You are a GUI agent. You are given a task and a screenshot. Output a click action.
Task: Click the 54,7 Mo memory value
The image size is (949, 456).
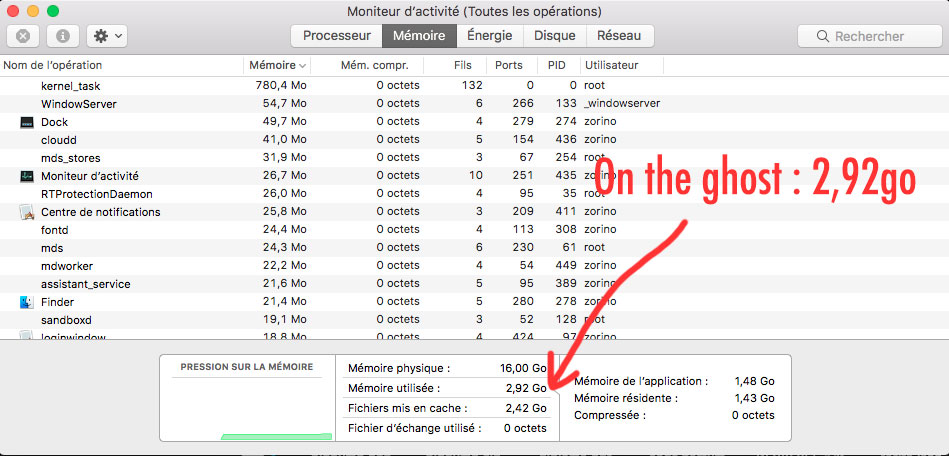284,104
